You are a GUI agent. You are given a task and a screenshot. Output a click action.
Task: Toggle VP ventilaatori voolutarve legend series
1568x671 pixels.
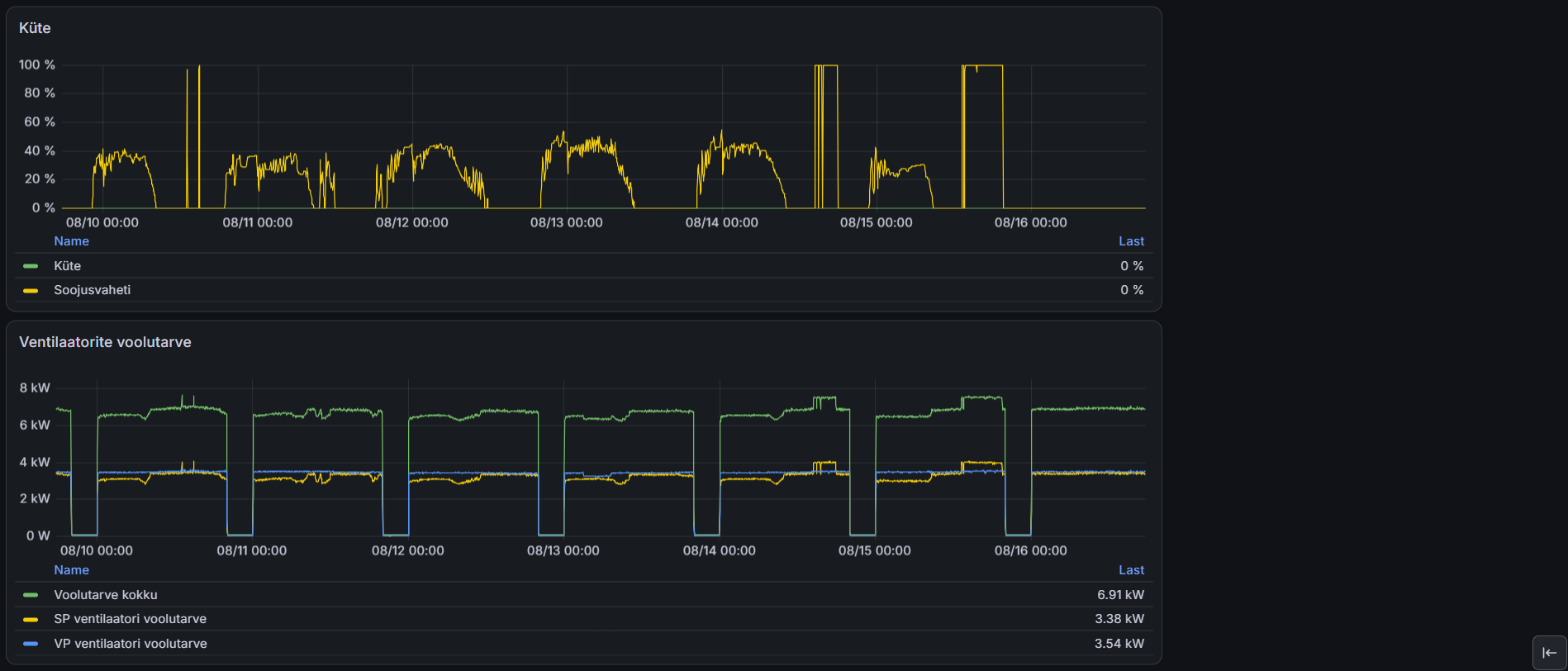130,644
